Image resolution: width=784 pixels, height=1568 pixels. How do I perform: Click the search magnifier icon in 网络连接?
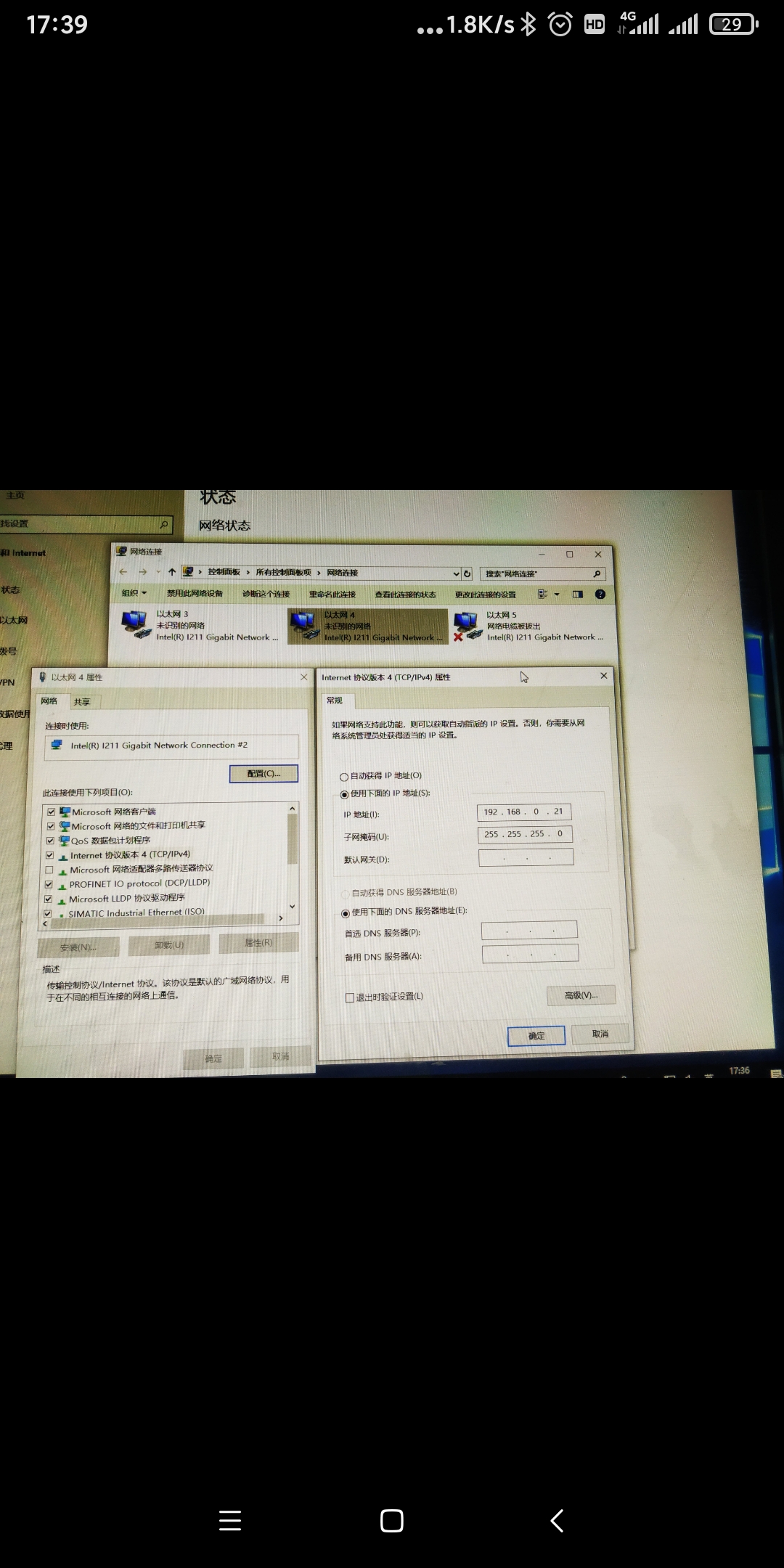[597, 574]
